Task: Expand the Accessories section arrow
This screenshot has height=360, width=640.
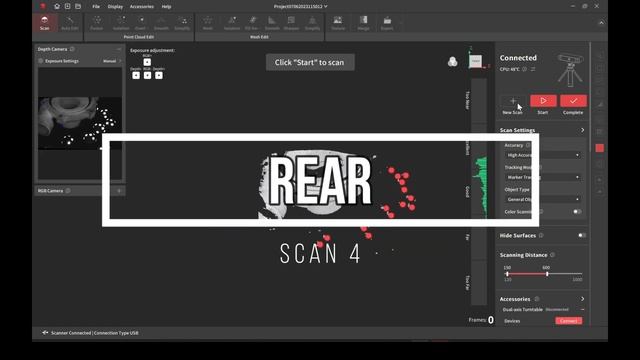Action: [582, 299]
